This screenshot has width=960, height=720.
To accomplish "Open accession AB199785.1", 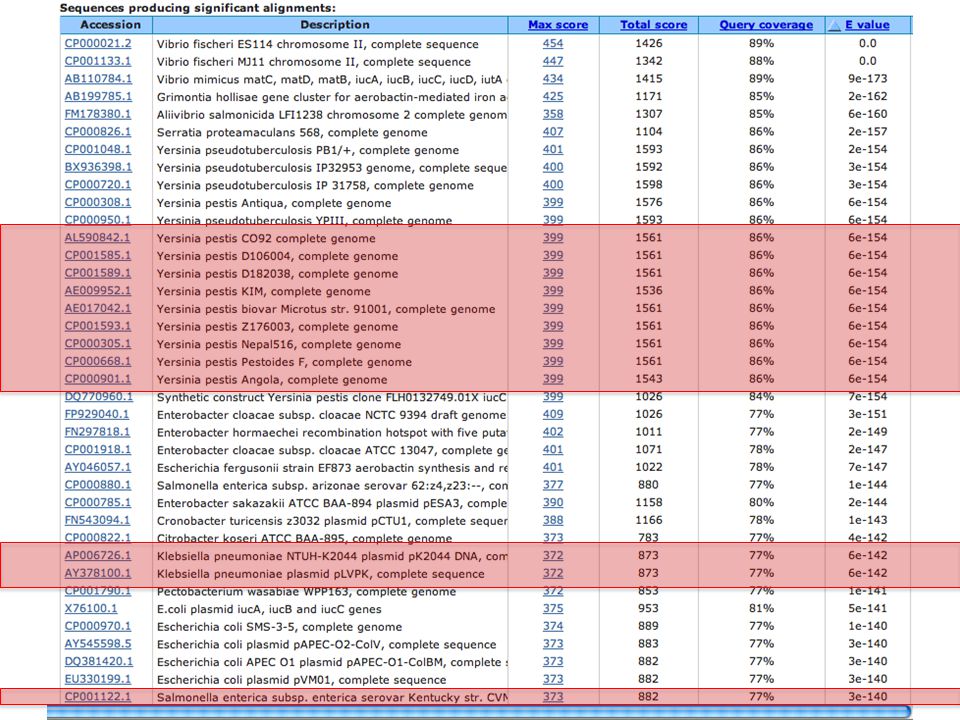I will (98, 97).
